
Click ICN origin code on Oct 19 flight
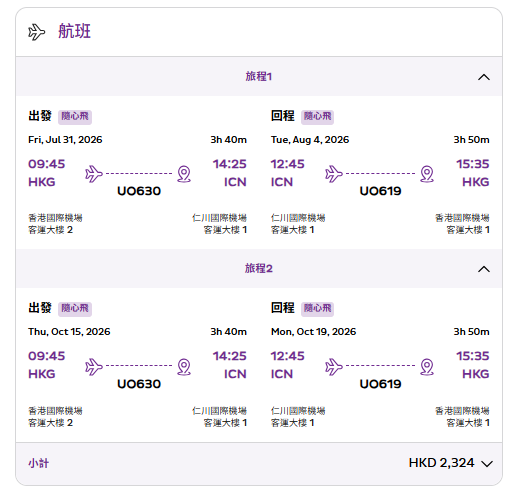pos(282,374)
